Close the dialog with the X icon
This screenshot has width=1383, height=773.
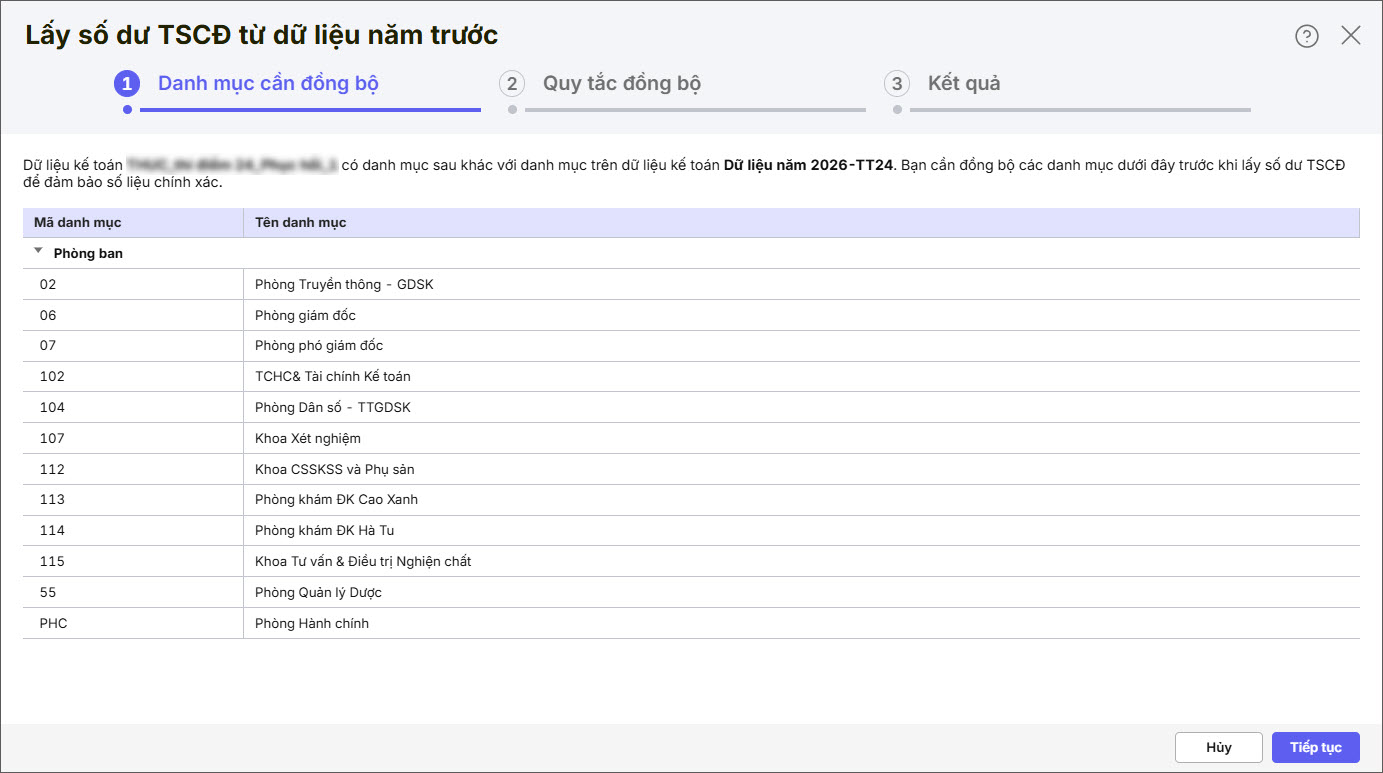coord(1351,36)
